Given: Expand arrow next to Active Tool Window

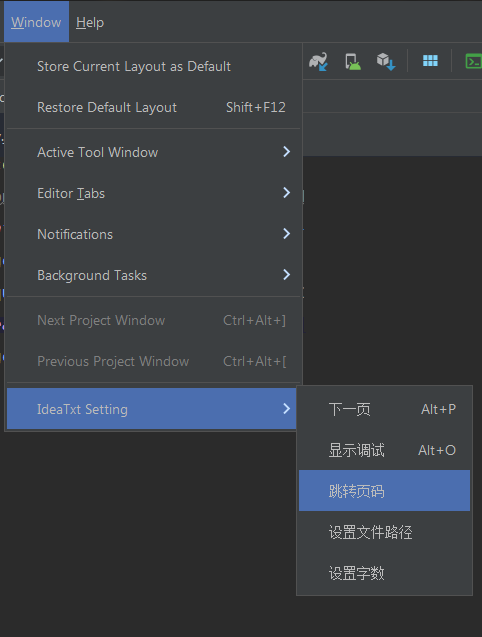Looking at the screenshot, I should coord(287,152).
